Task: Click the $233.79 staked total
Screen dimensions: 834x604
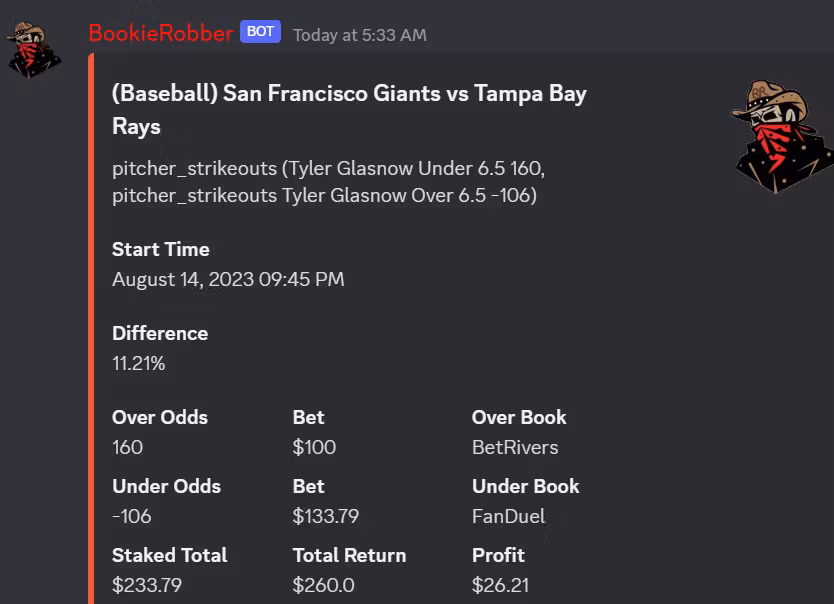Action: point(147,585)
